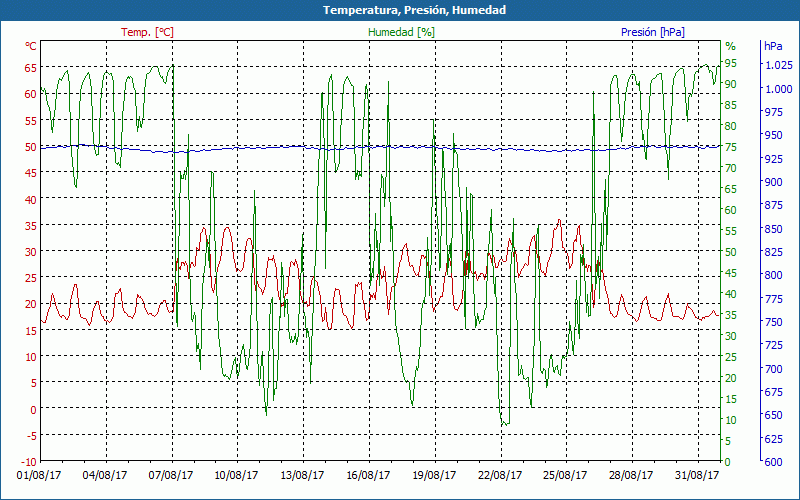The height and width of the screenshot is (500, 800).
Task: Click the green humidity axis value 35
Action: coord(731,315)
